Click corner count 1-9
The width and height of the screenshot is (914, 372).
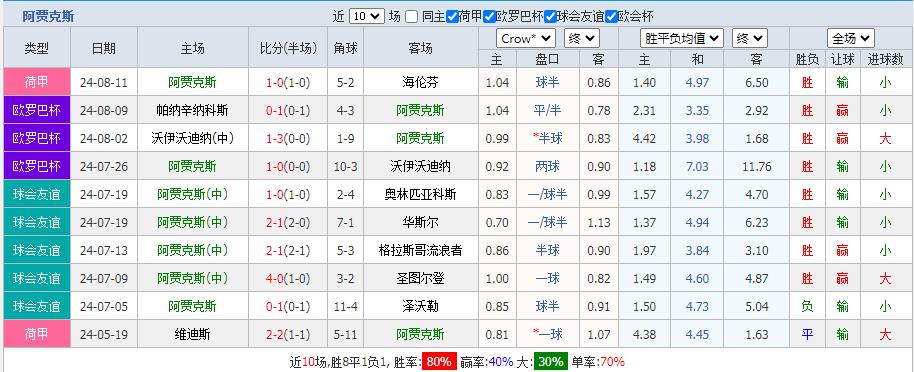point(346,138)
